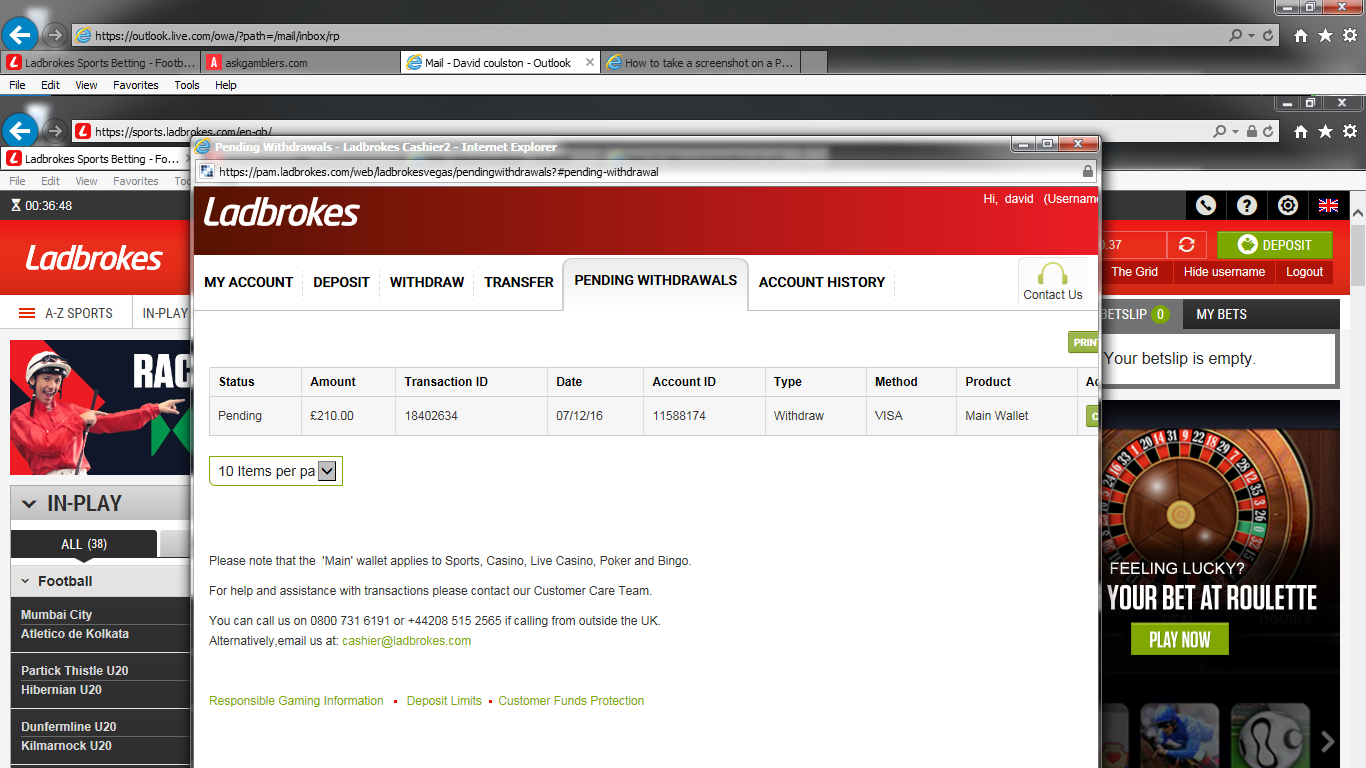
Task: Click Favorites star in Ladbrokes sports browser window
Action: (1325, 132)
